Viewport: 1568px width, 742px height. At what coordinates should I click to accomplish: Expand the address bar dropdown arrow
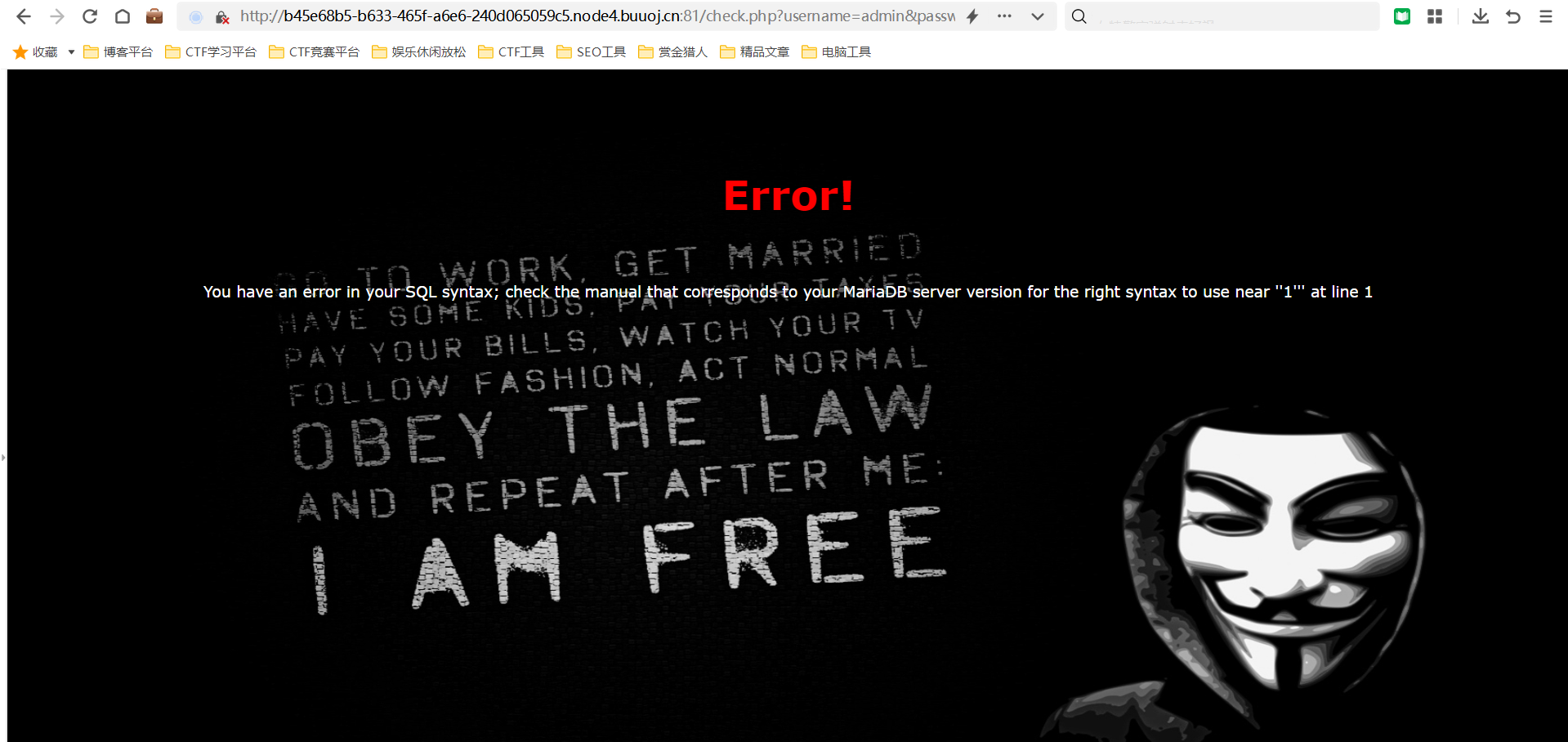[x=1038, y=16]
